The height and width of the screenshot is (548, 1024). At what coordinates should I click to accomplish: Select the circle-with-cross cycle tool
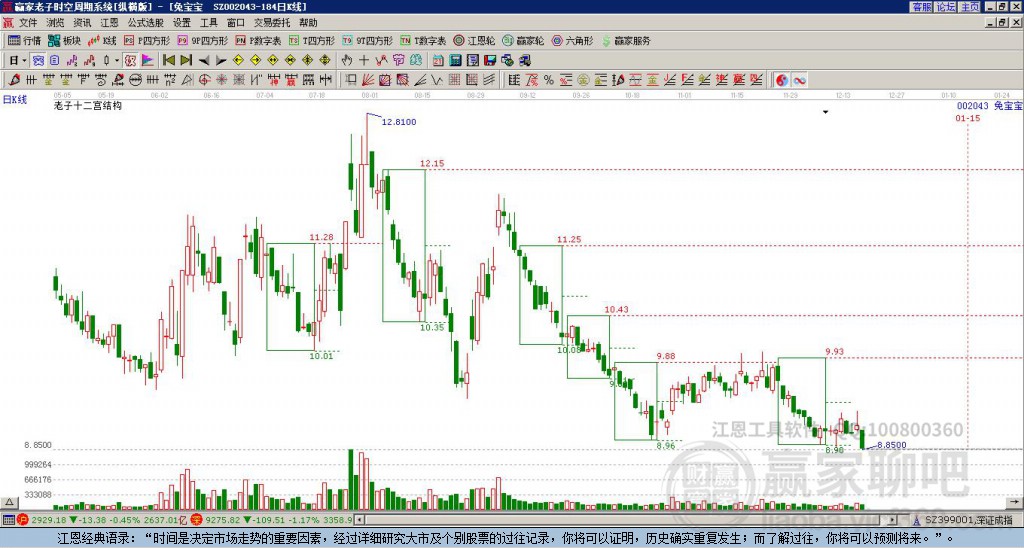pyautogui.click(x=204, y=80)
